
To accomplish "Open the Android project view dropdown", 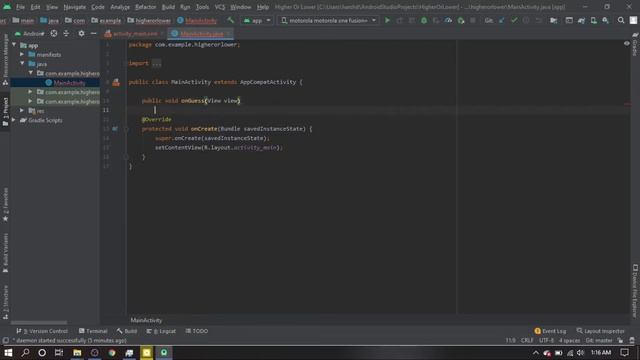I will 29,33.
